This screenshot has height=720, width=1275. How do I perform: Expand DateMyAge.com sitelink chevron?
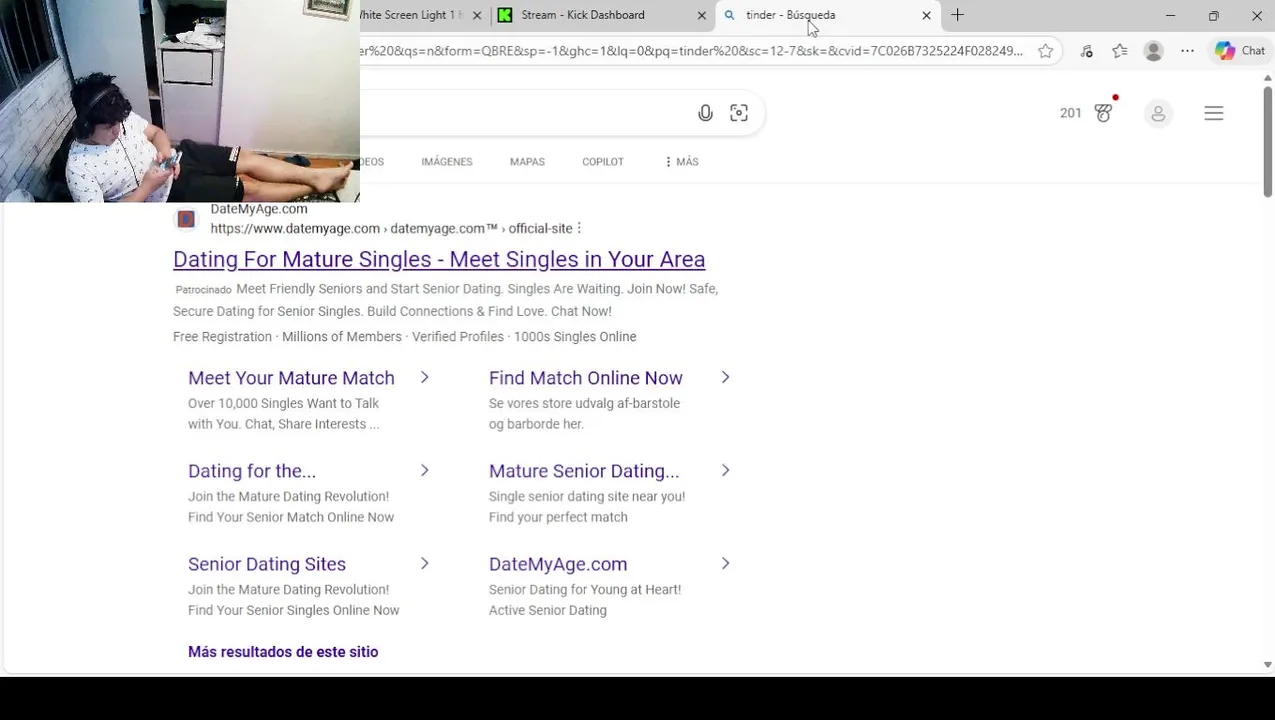pyautogui.click(x=726, y=563)
